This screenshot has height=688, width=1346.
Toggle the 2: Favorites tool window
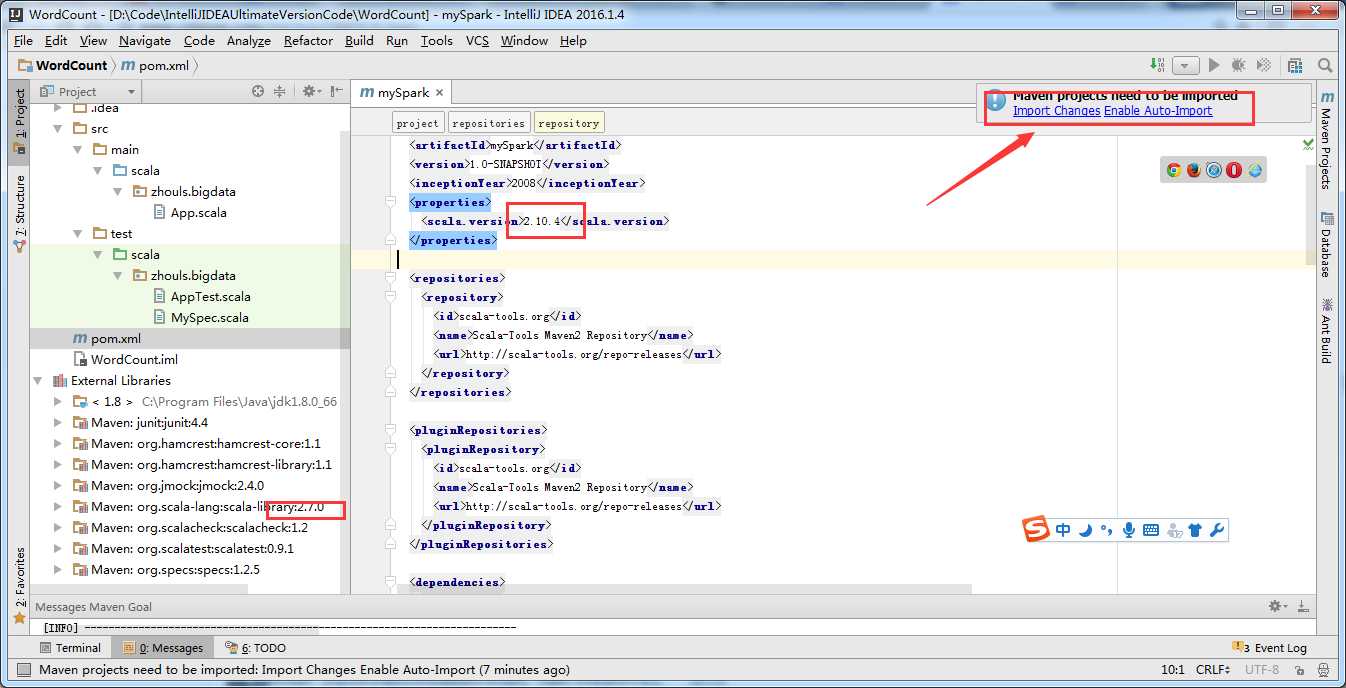pos(19,586)
